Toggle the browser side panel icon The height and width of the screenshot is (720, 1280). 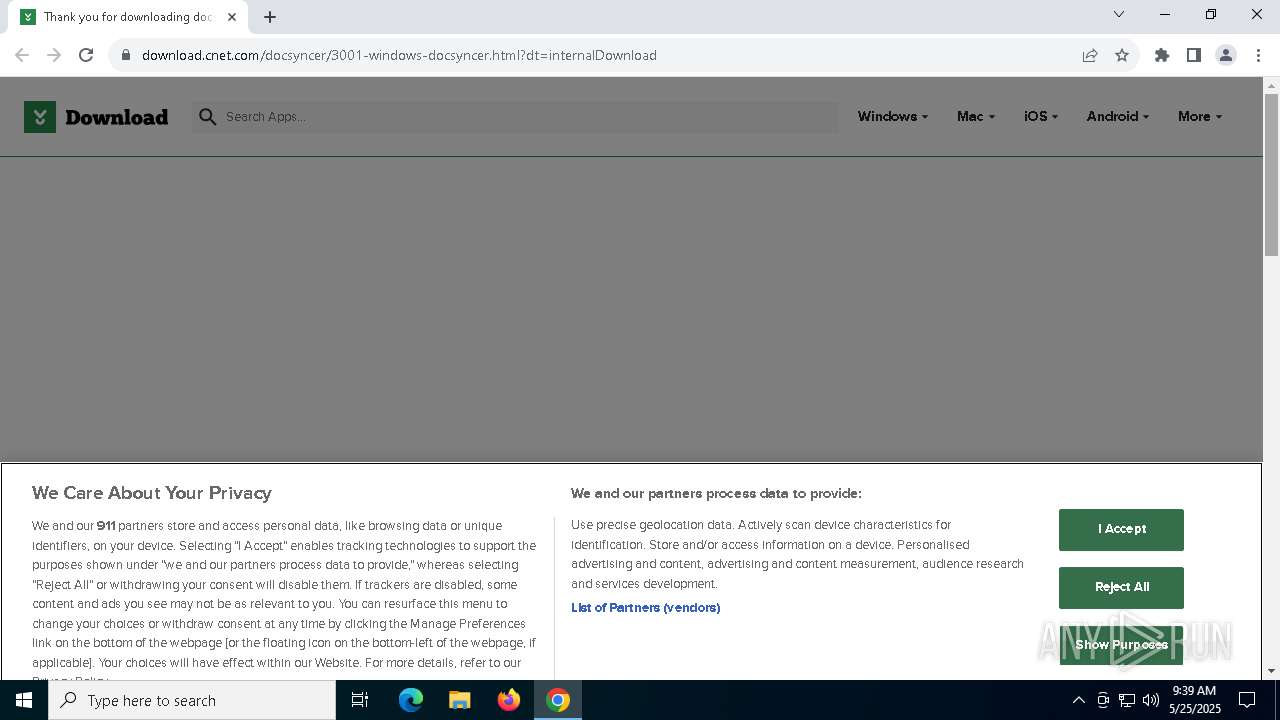[x=1194, y=55]
